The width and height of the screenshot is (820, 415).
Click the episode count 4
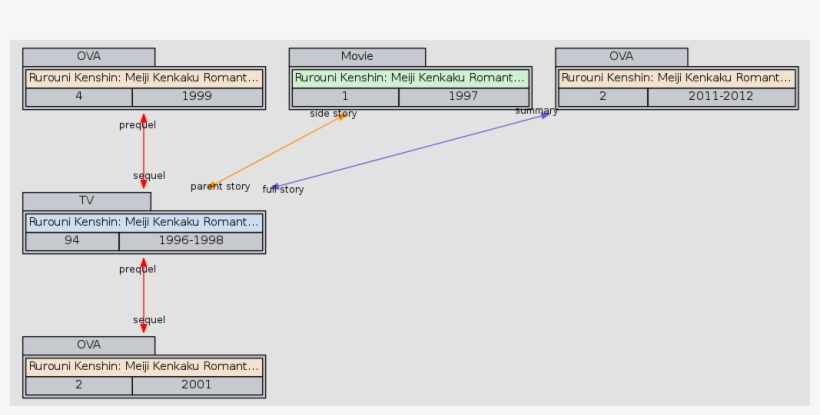pos(79,97)
